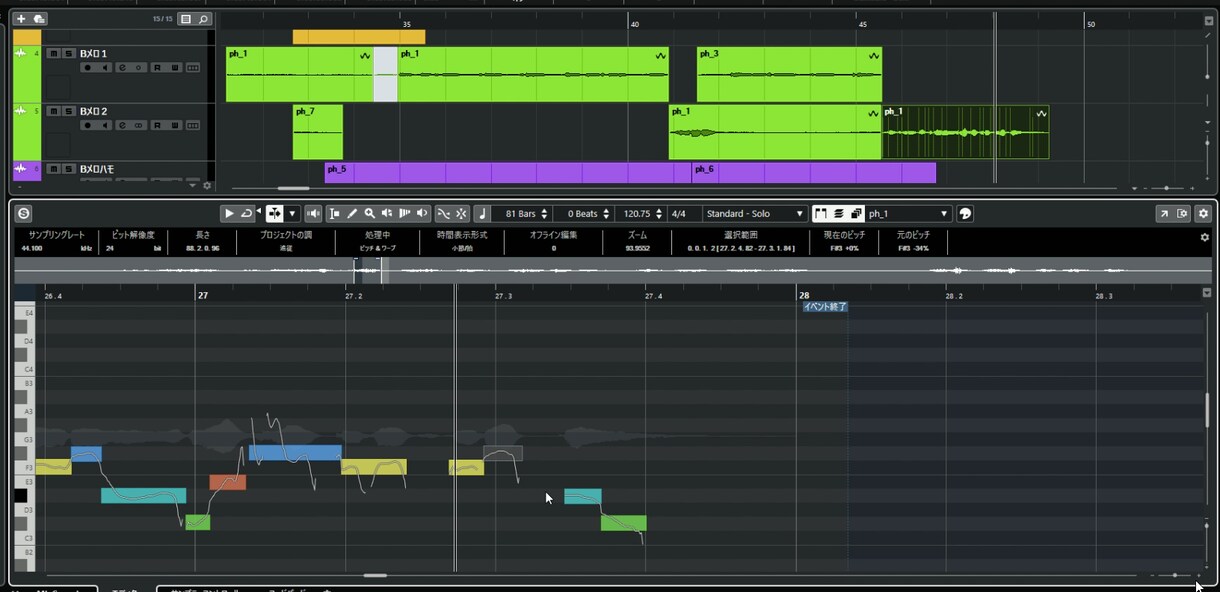
Task: Grab the project horizontal scrollbar handle
Action: coord(293,188)
